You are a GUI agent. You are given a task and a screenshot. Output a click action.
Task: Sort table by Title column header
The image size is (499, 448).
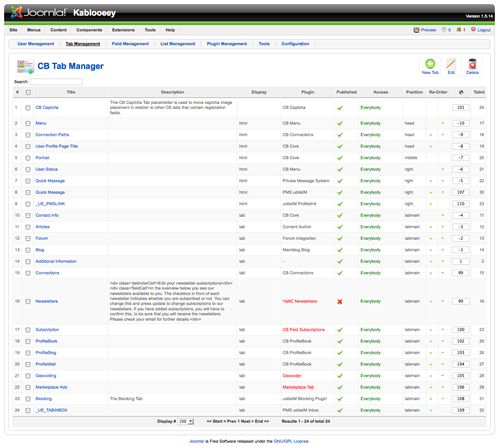pyautogui.click(x=71, y=92)
